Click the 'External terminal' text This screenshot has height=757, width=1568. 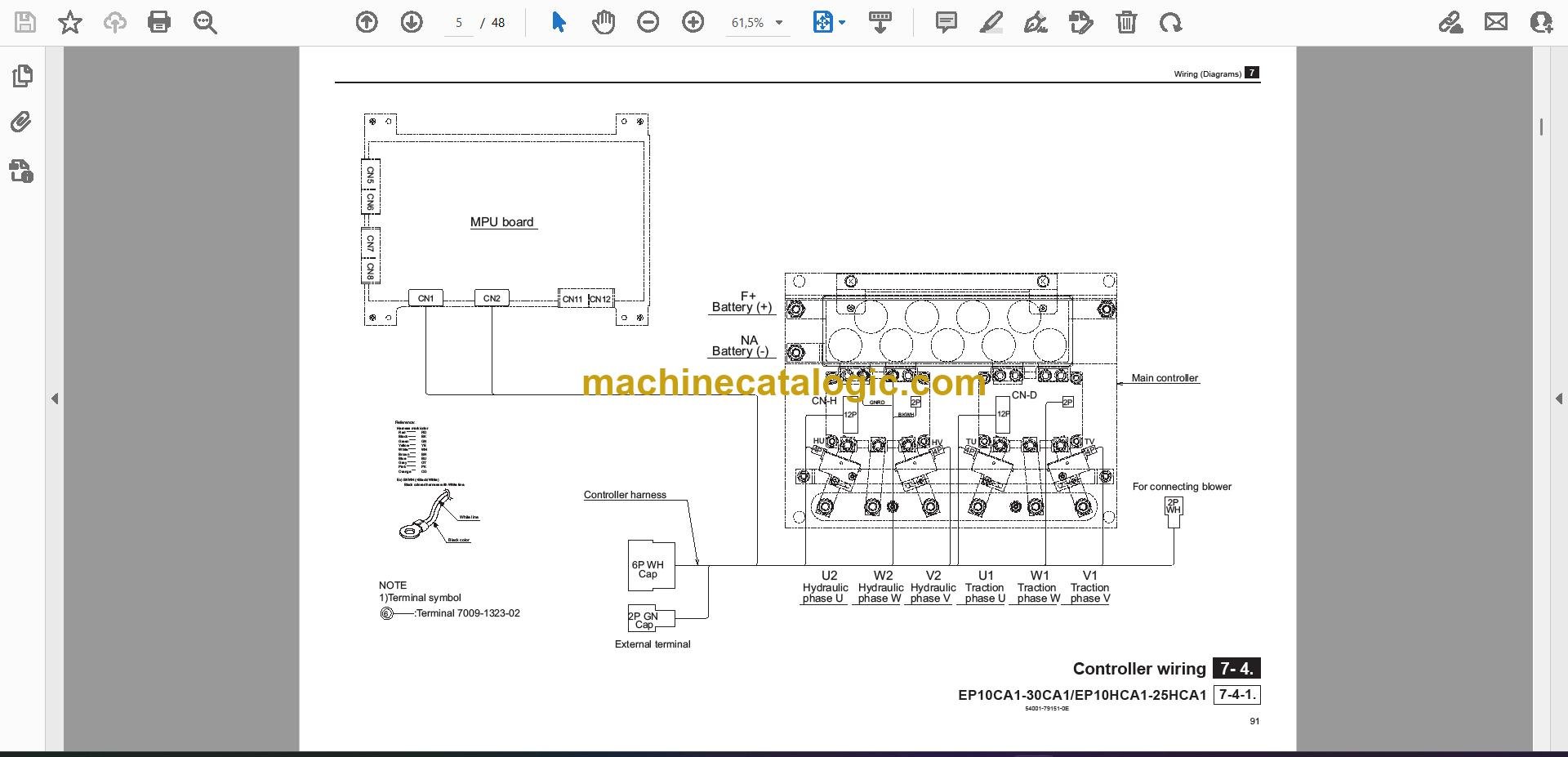(x=653, y=644)
